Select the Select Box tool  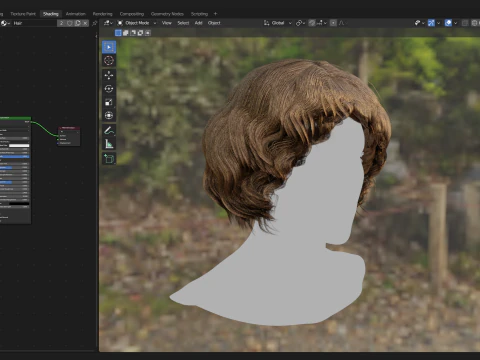tap(109, 47)
